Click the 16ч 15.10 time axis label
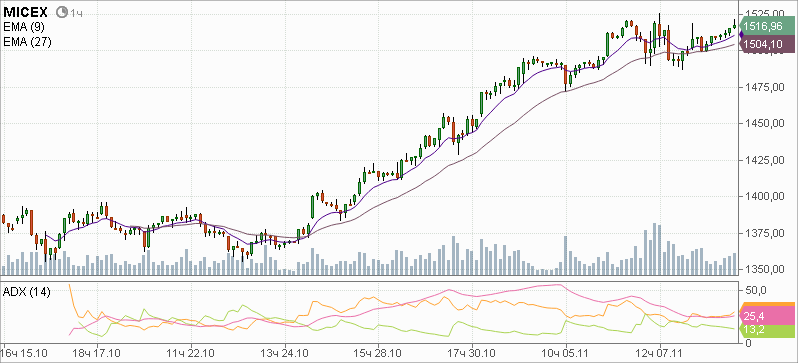798x363 pixels. tap(24, 353)
